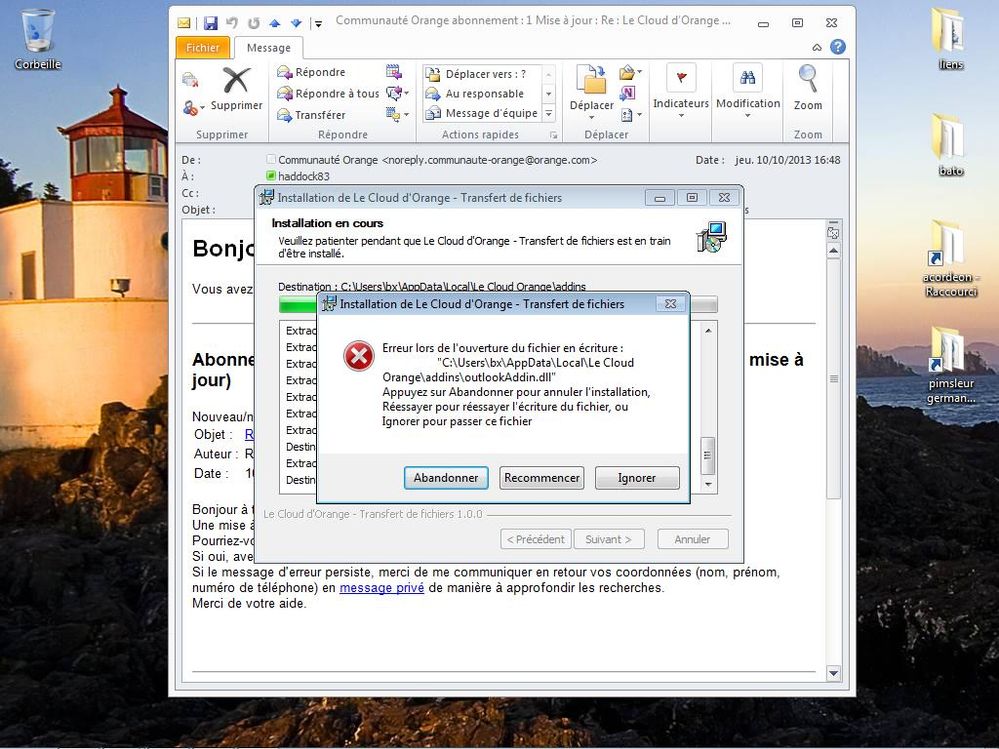Open the pimsleur german shortcut folder
Screen dimensions: 999x749
coord(951,366)
